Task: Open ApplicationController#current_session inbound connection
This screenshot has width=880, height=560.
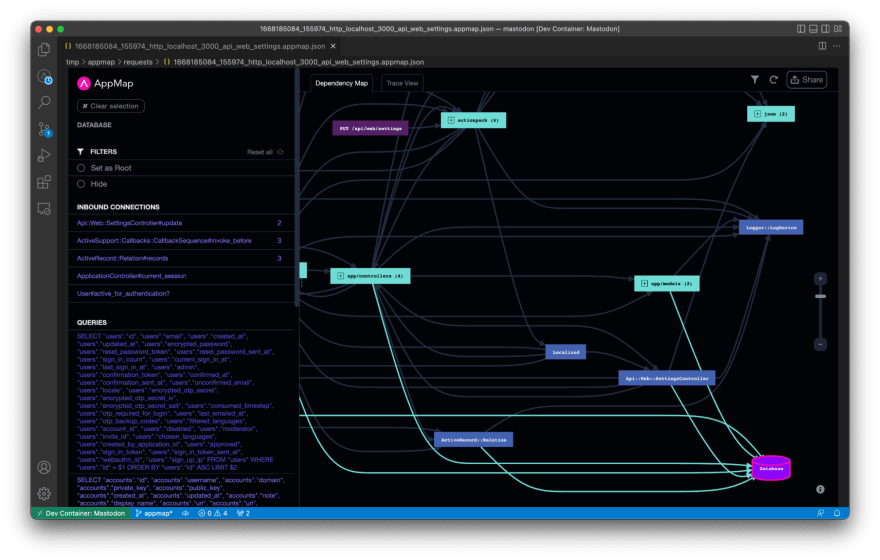Action: (x=181, y=276)
